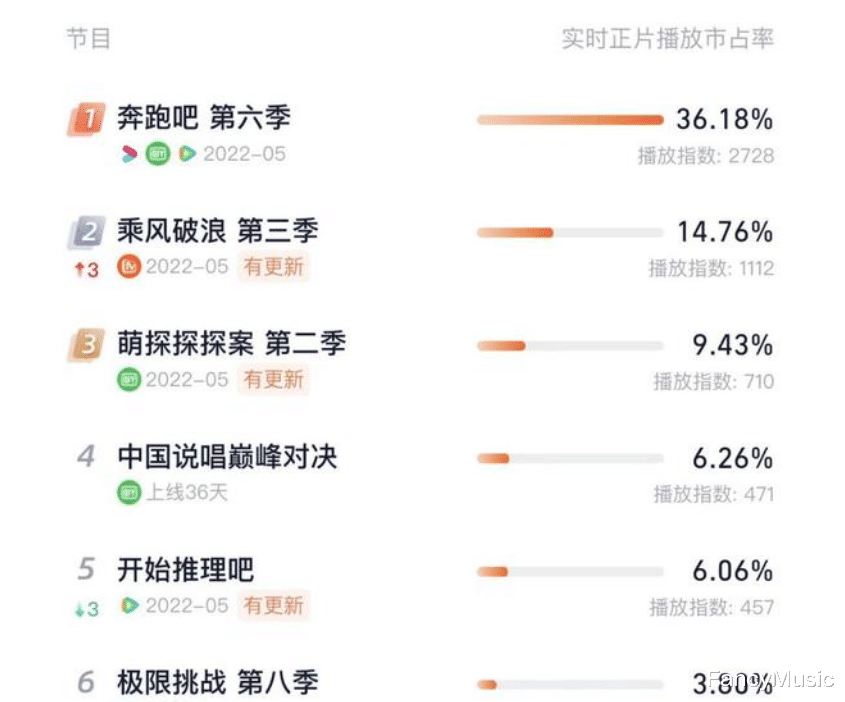
Task: Click the orange Mango TV icon under 乘风破浪
Action: point(129,267)
